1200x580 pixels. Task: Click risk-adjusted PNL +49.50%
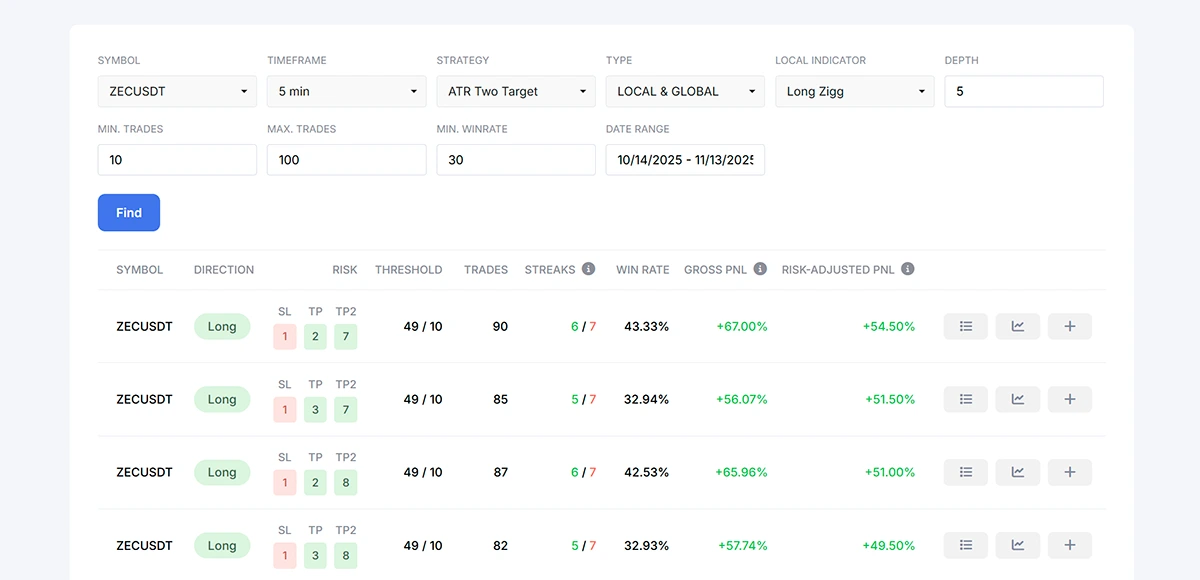(889, 546)
